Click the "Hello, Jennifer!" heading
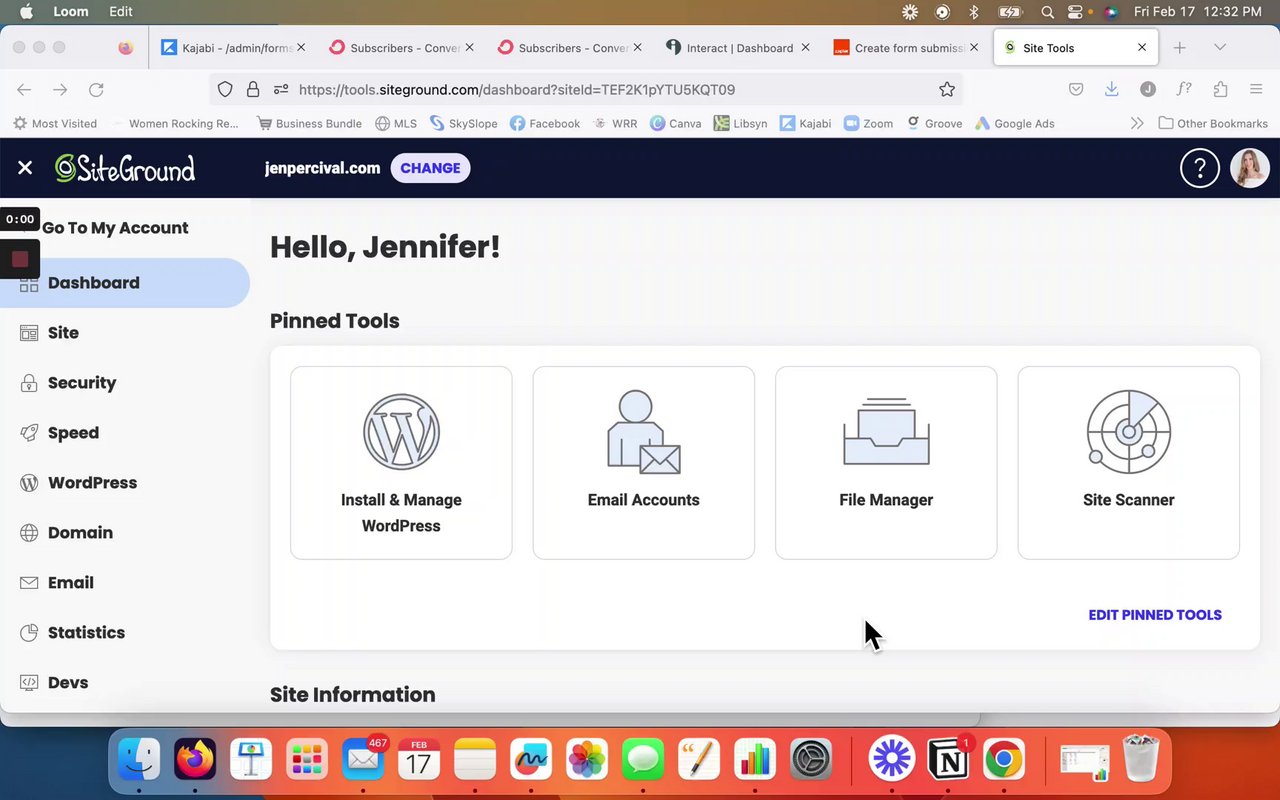Screen dimensions: 1280x800 pyautogui.click(x=385, y=247)
